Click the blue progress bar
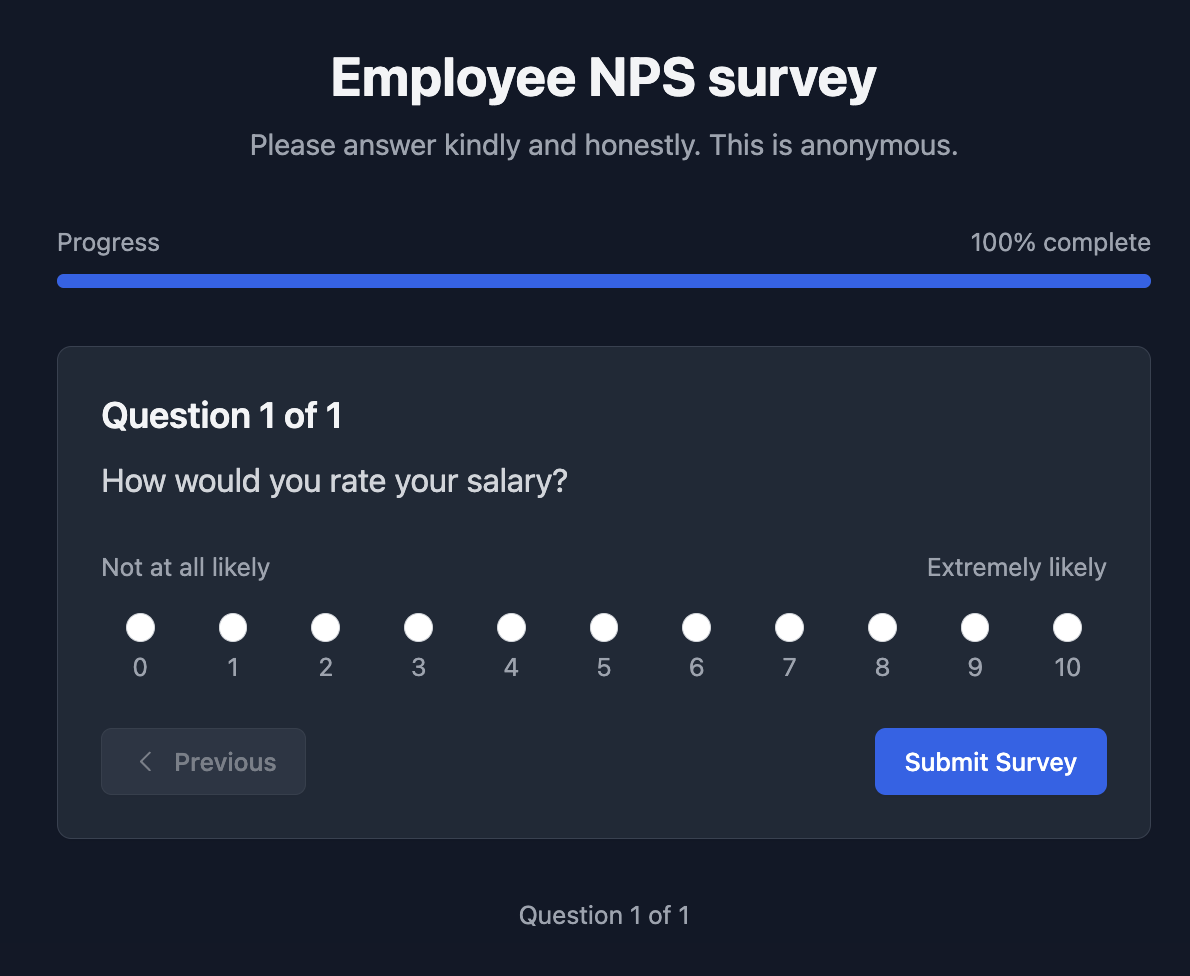Screen dimensions: 1190x976 click(604, 281)
